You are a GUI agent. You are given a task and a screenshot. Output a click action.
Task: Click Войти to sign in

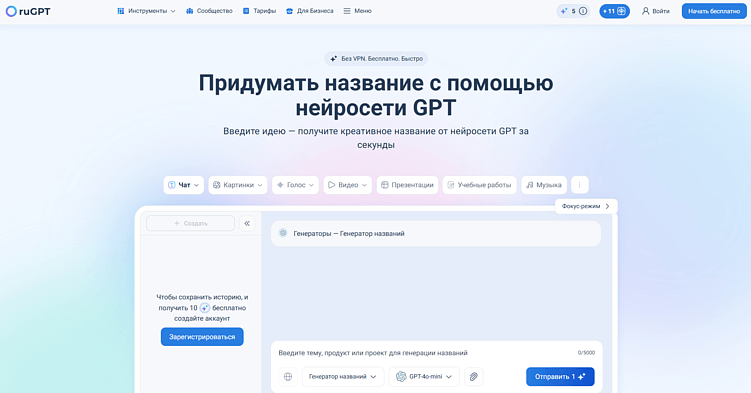coord(656,11)
